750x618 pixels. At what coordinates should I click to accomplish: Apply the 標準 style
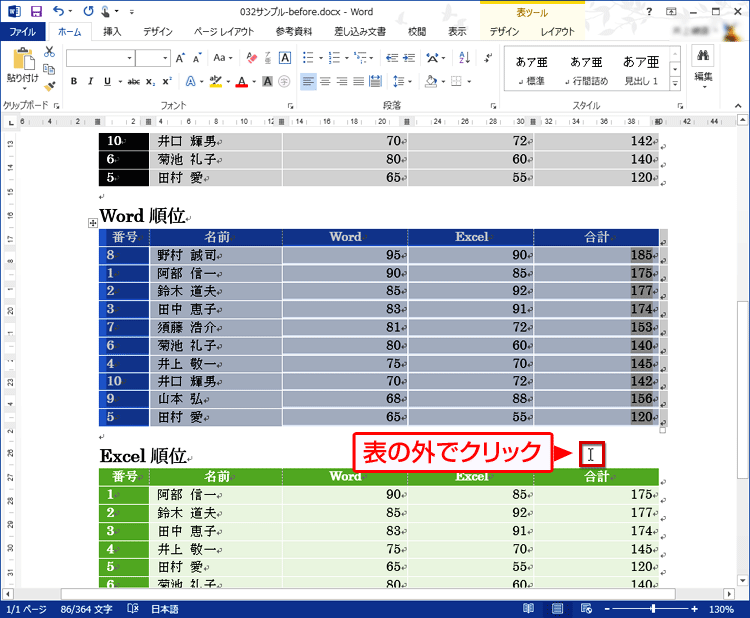pos(531,70)
